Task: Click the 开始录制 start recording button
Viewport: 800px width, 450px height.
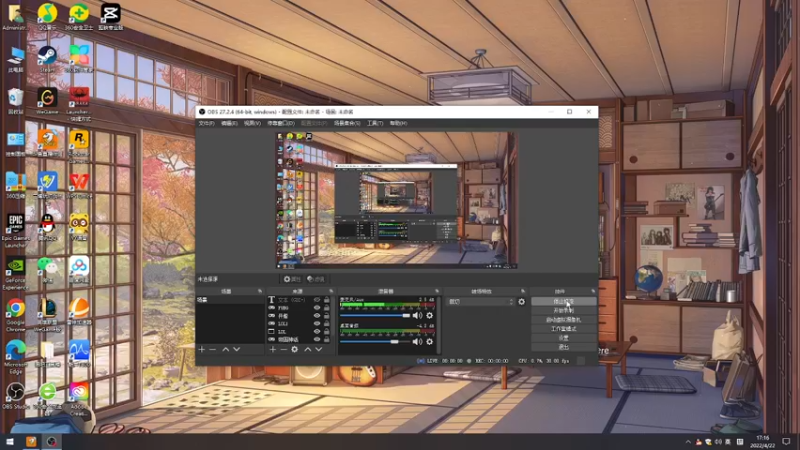Action: coord(563,311)
